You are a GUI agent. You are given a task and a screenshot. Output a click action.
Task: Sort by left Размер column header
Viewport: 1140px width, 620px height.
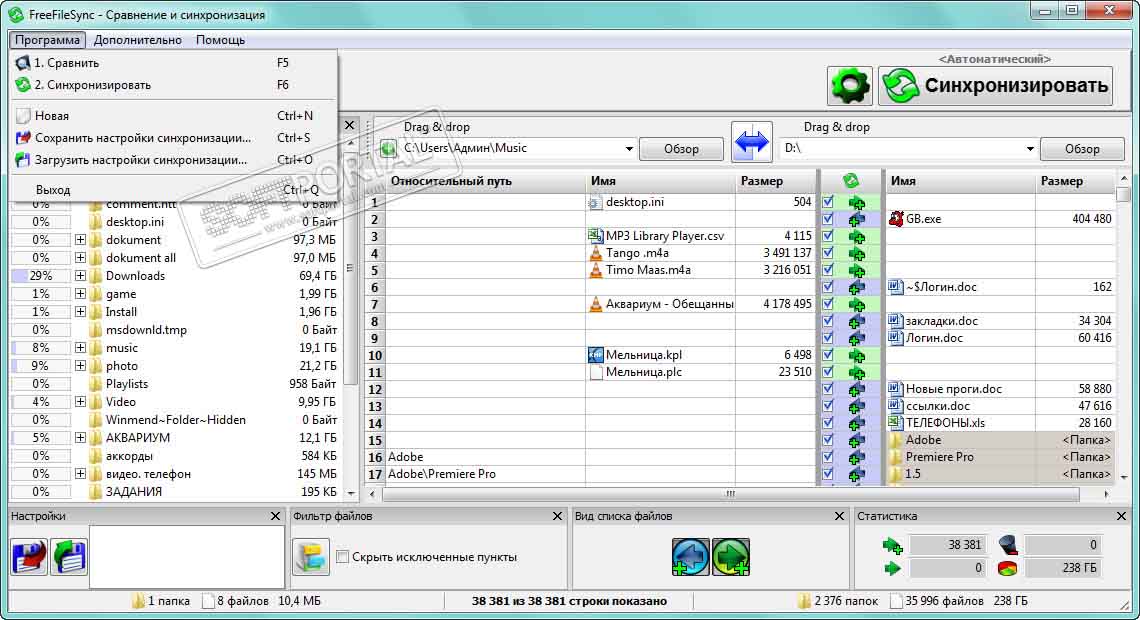(775, 181)
